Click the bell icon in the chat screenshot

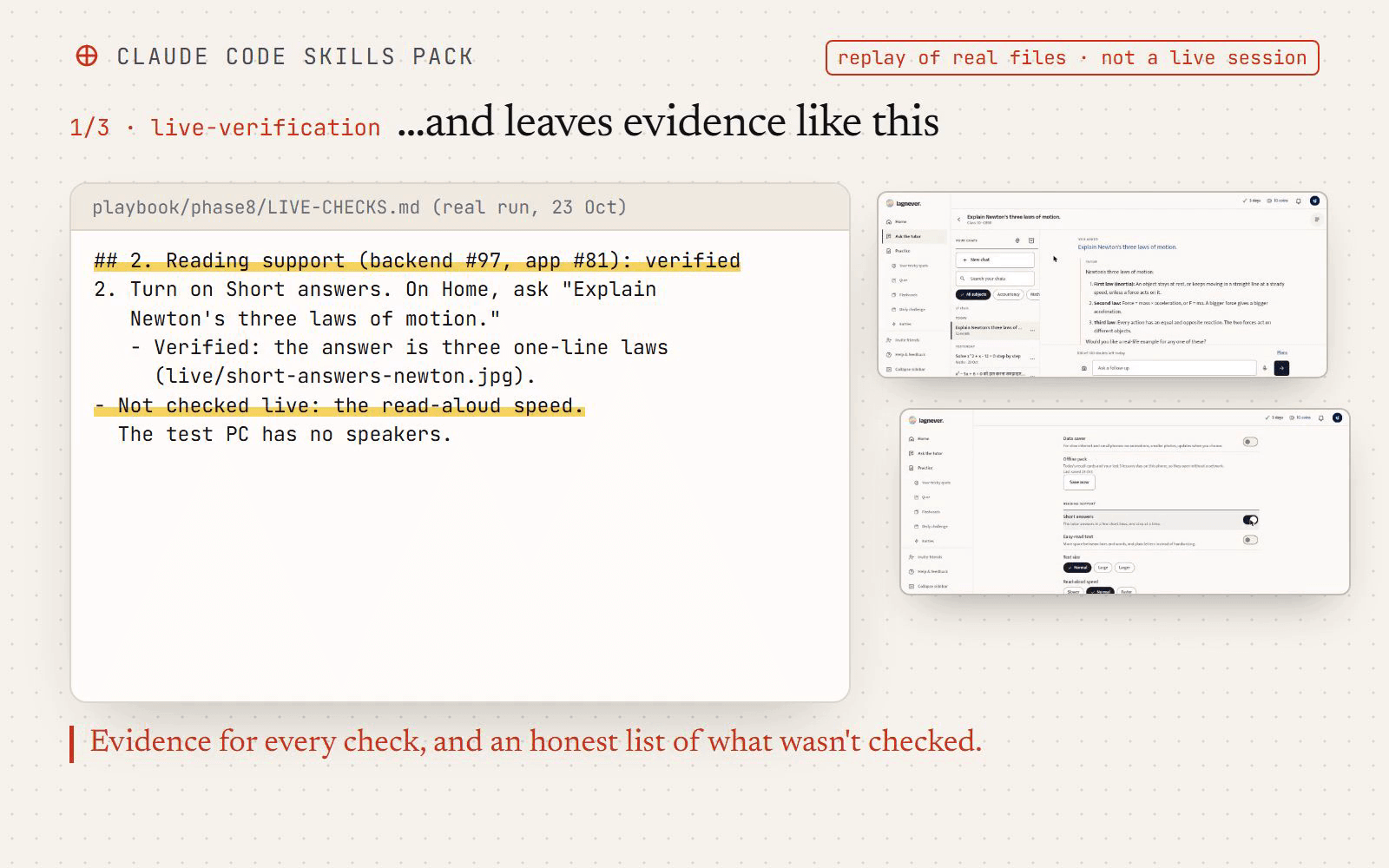click(1298, 201)
